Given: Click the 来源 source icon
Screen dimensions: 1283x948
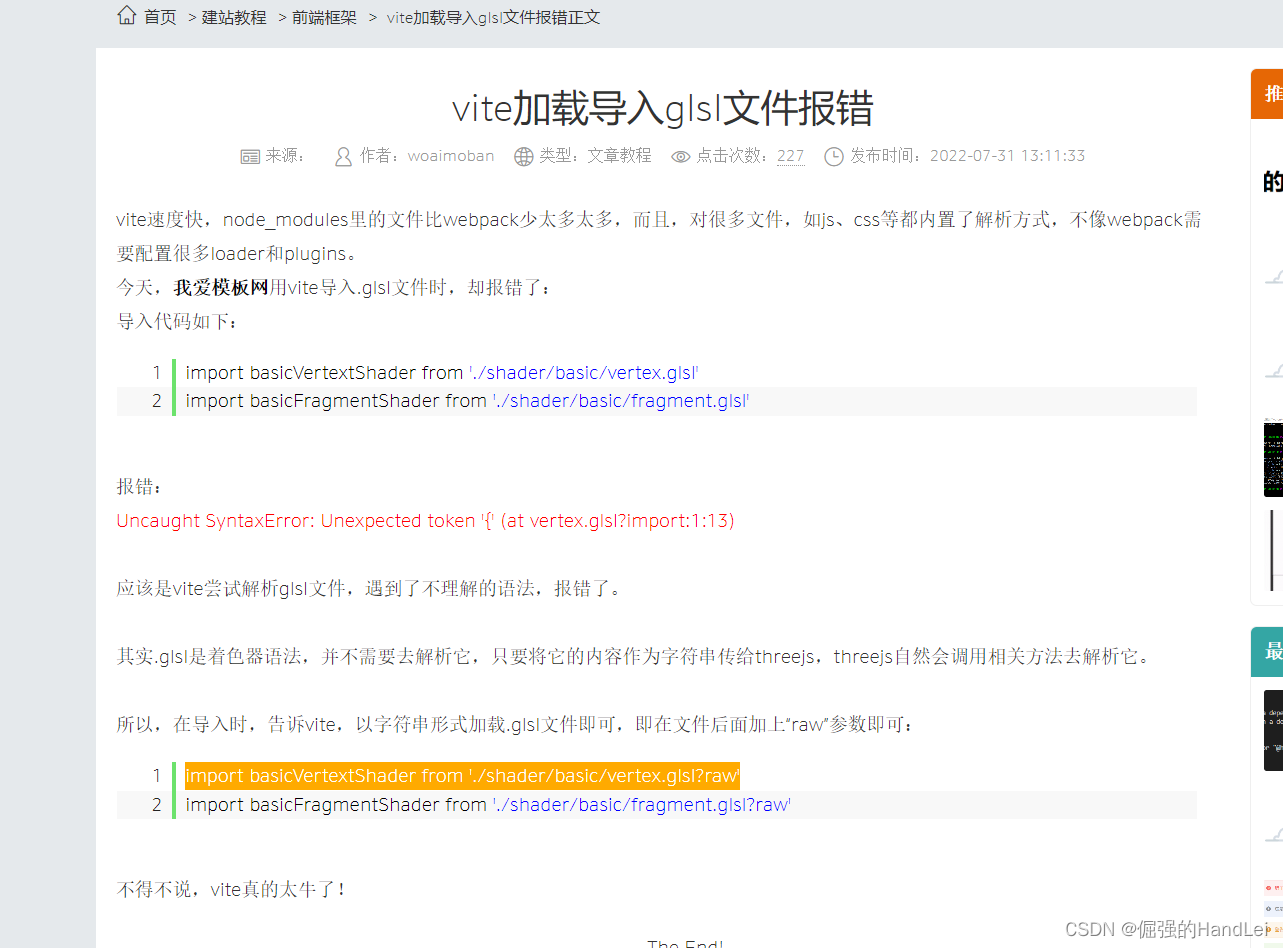Looking at the screenshot, I should click(x=250, y=156).
